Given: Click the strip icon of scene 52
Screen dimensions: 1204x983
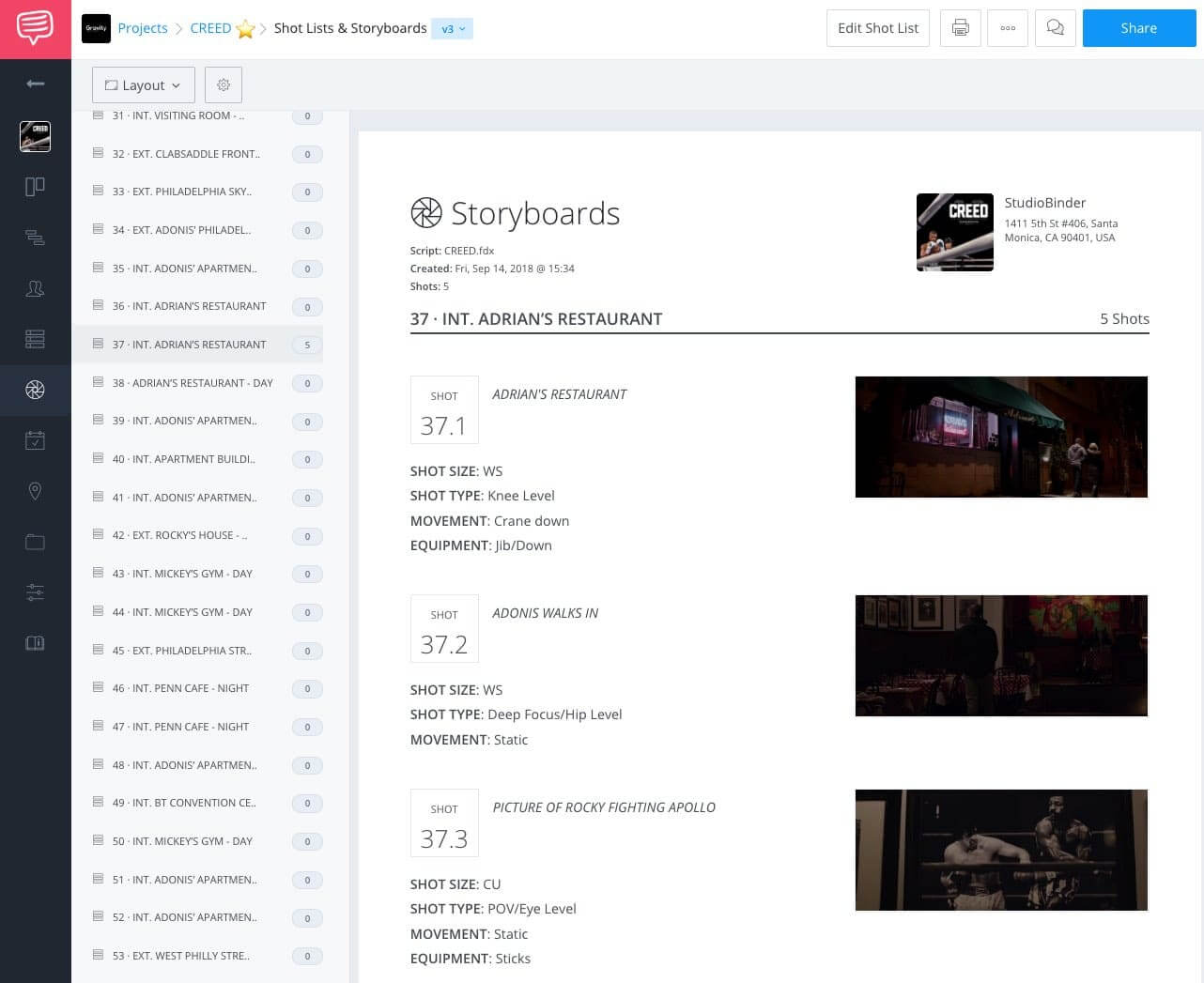Looking at the screenshot, I should pyautogui.click(x=98, y=916).
